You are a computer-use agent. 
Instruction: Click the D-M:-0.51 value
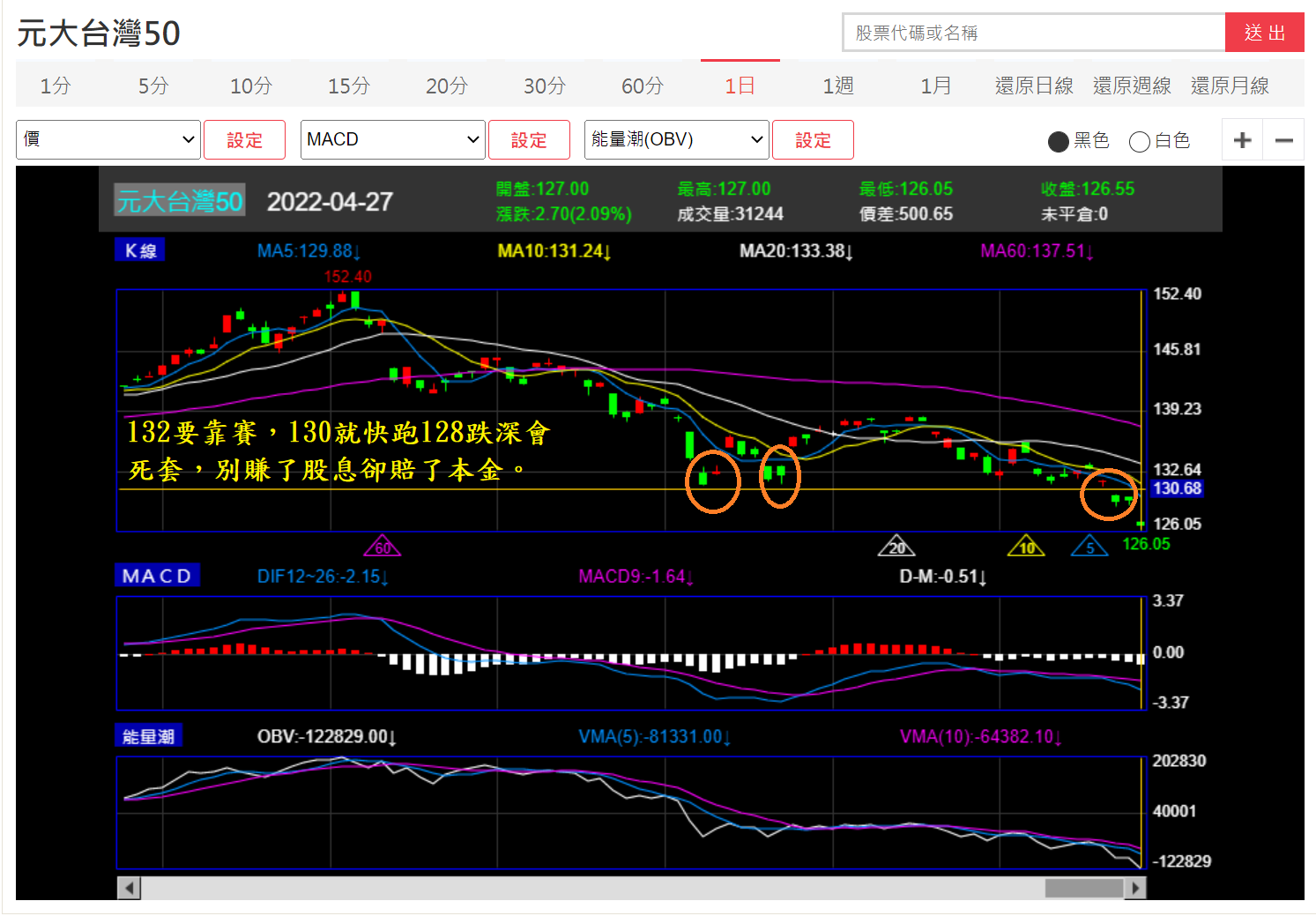coord(943,577)
